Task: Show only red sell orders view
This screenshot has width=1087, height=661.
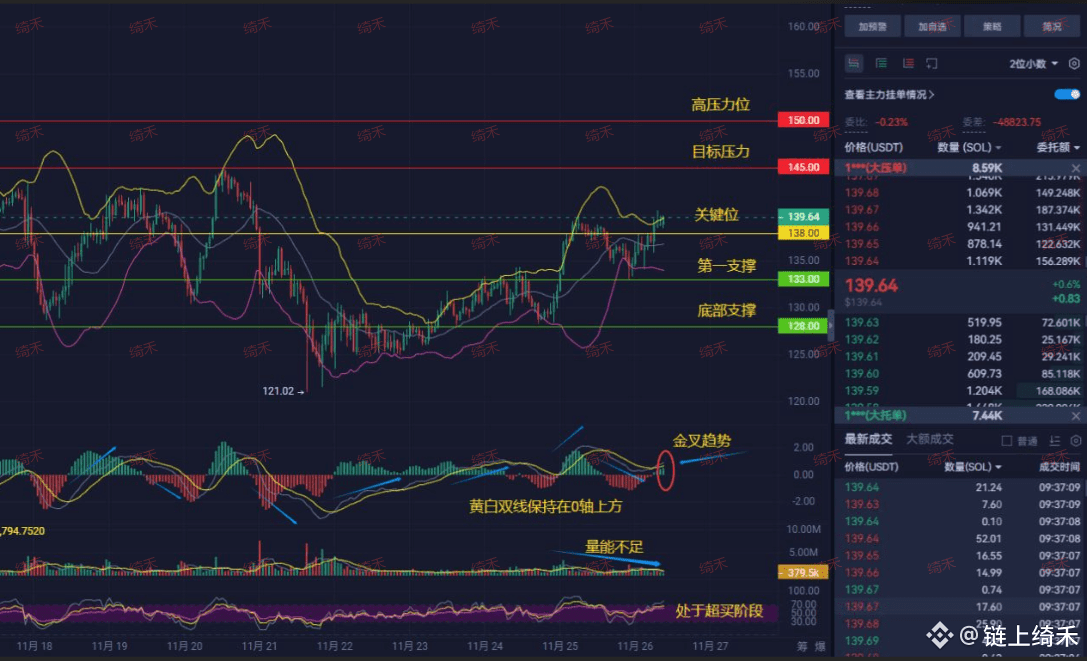Action: tap(908, 63)
